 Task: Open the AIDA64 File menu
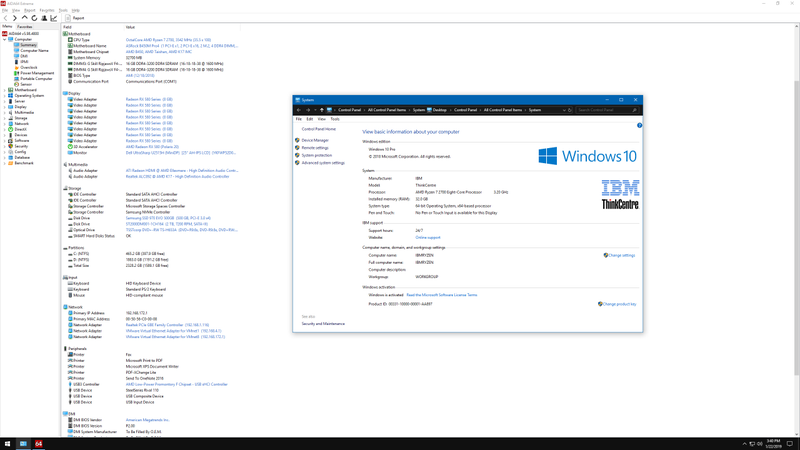pyautogui.click(x=5, y=10)
